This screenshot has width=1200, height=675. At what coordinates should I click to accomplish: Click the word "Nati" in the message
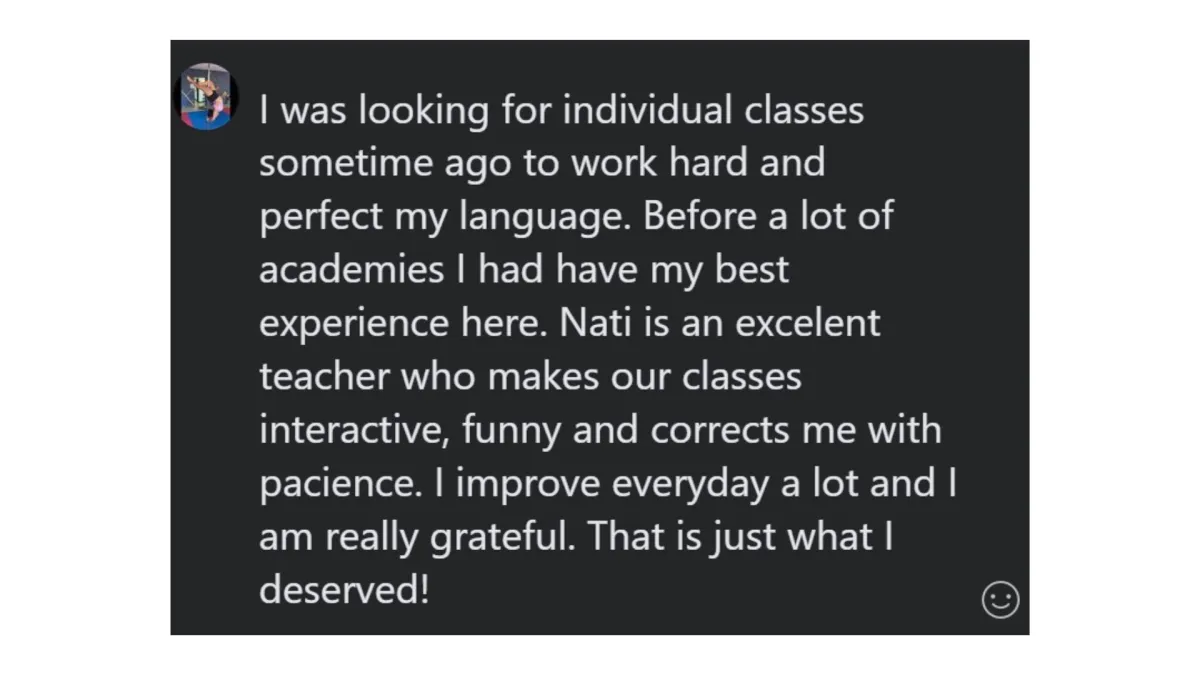(593, 323)
